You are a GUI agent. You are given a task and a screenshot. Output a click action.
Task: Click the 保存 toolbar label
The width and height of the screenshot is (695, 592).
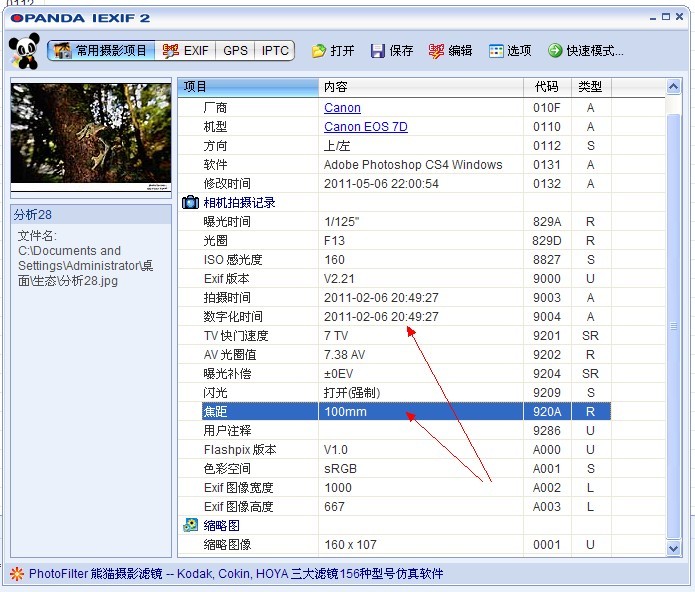pyautogui.click(x=401, y=51)
